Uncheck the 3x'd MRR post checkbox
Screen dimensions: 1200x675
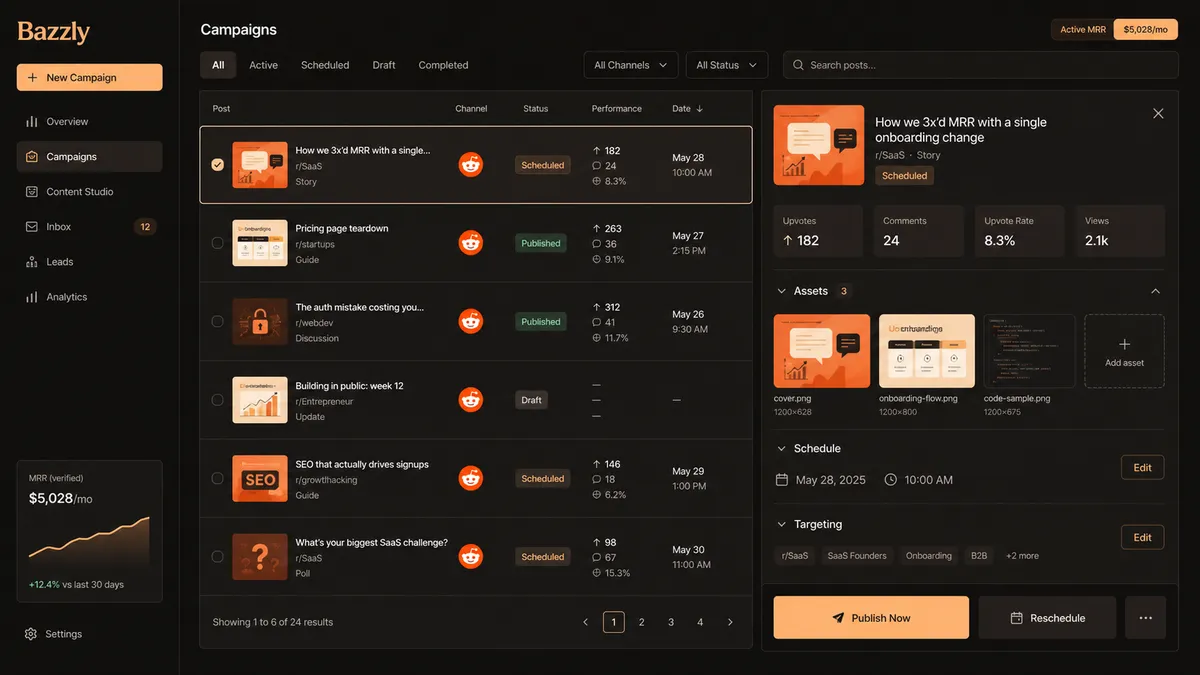217,165
